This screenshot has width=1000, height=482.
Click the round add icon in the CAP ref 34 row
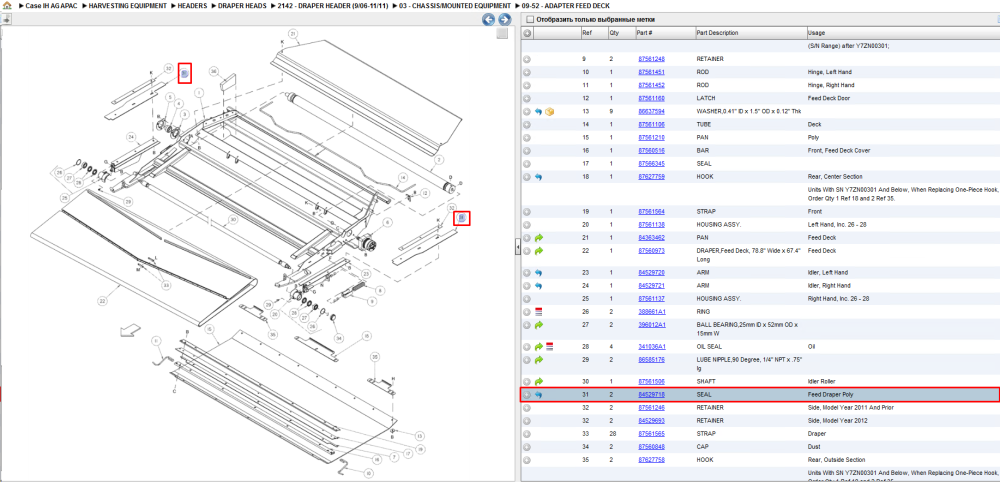[527, 447]
